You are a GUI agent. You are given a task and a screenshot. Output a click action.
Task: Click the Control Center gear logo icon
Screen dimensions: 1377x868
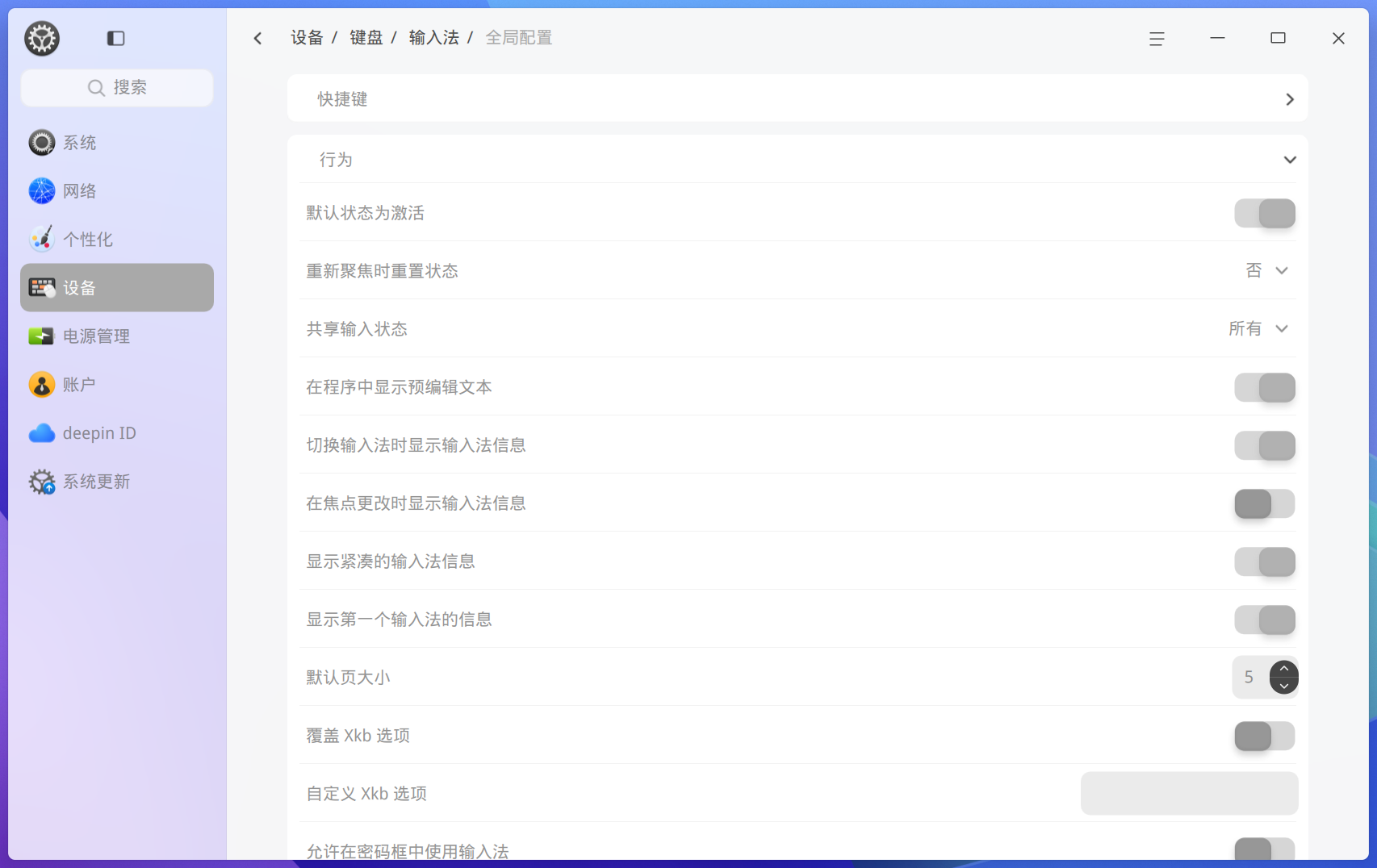pos(42,38)
